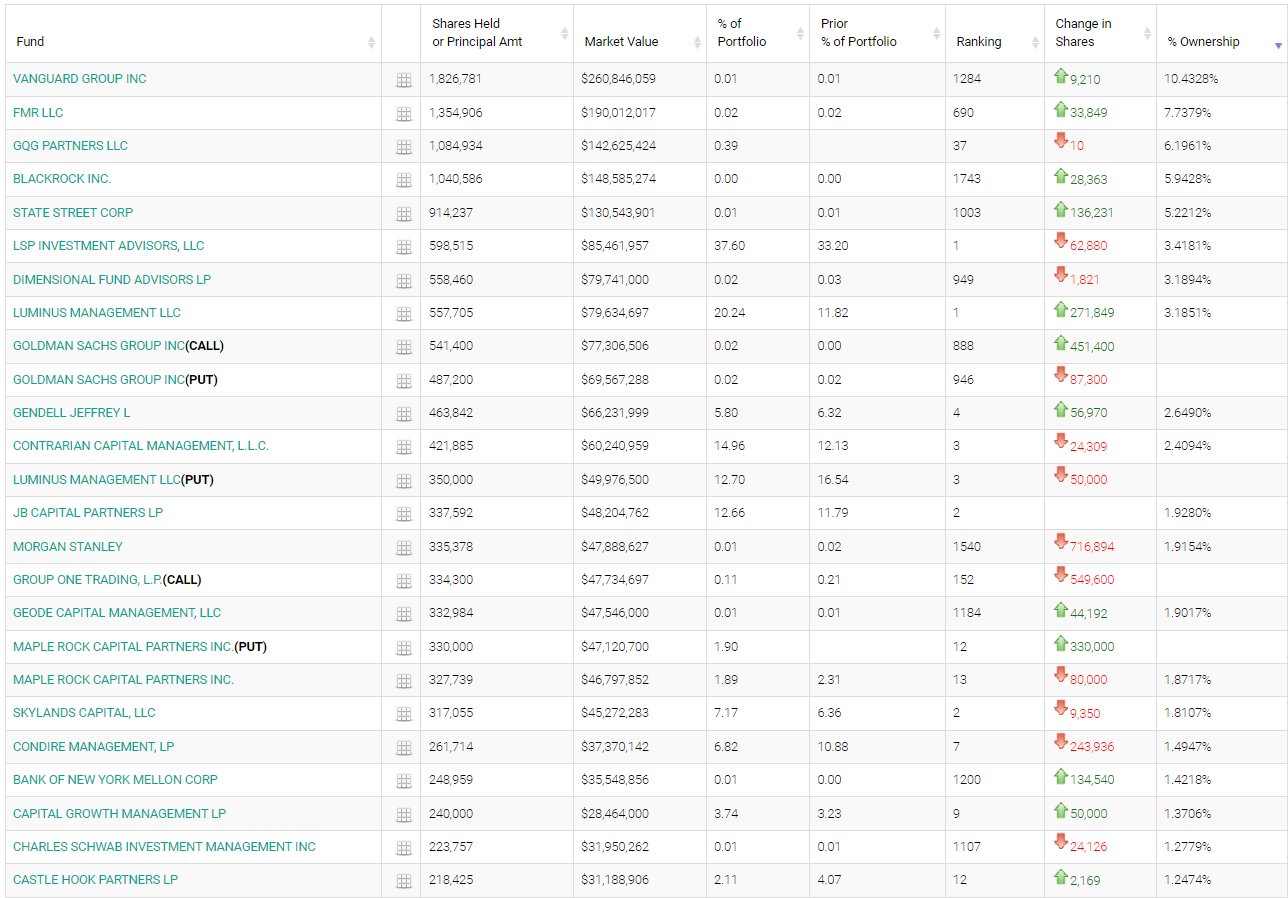Open the CASTLE HOOK PARTNERS LP link
The image size is (1288, 898).
point(96,880)
